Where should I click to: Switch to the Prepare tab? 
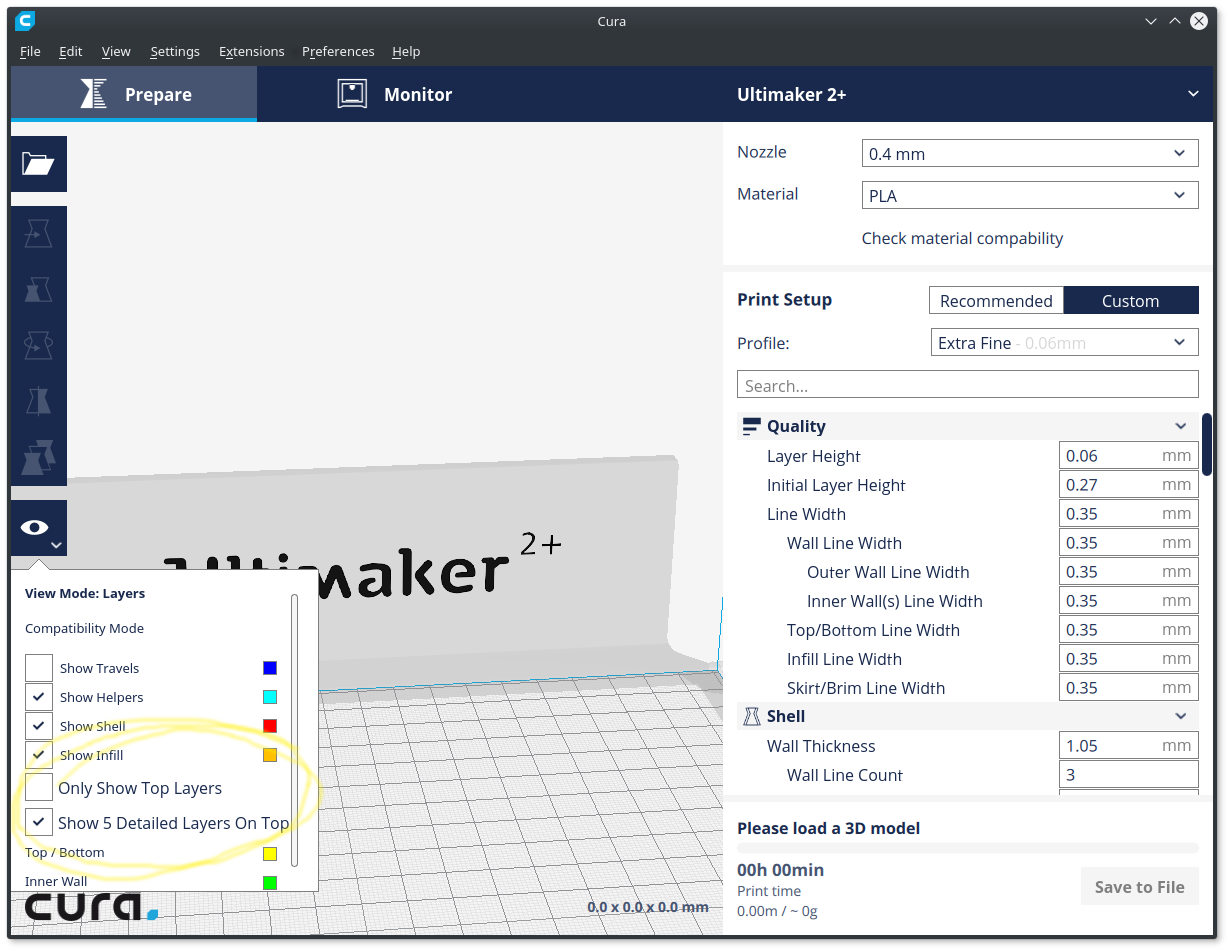click(134, 94)
